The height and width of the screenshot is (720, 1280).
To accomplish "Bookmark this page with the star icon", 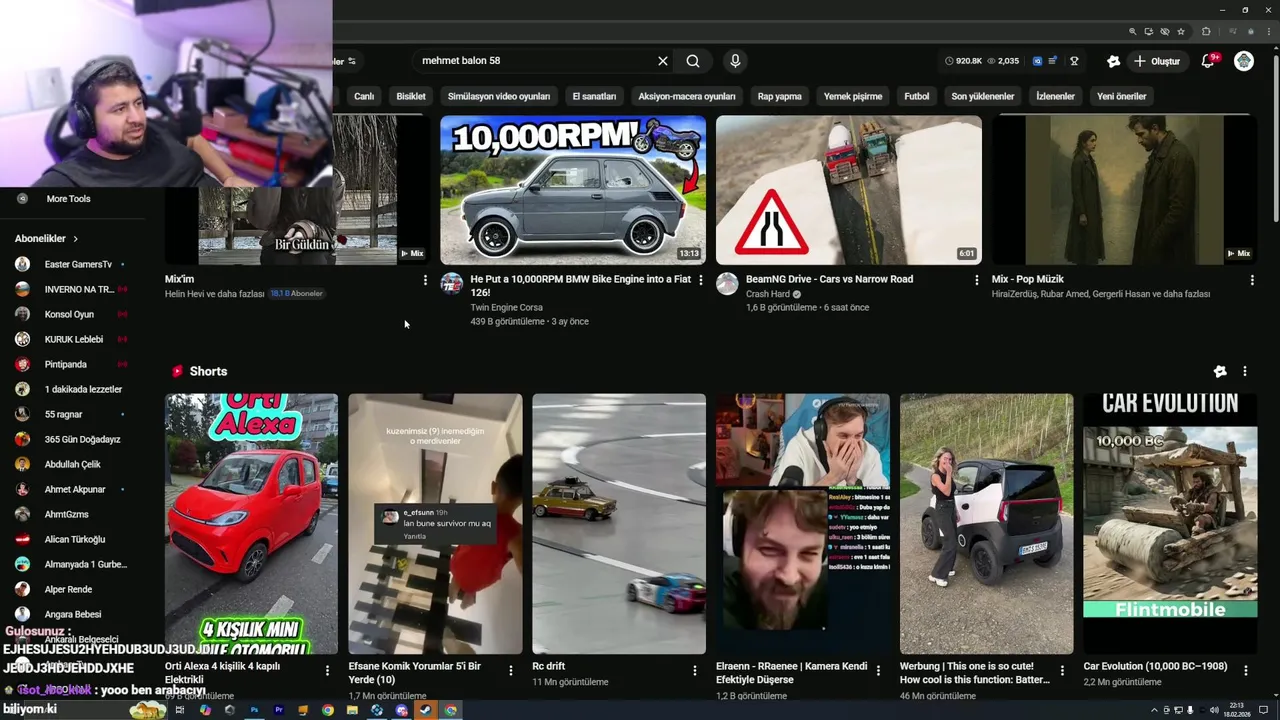I will tap(1181, 32).
